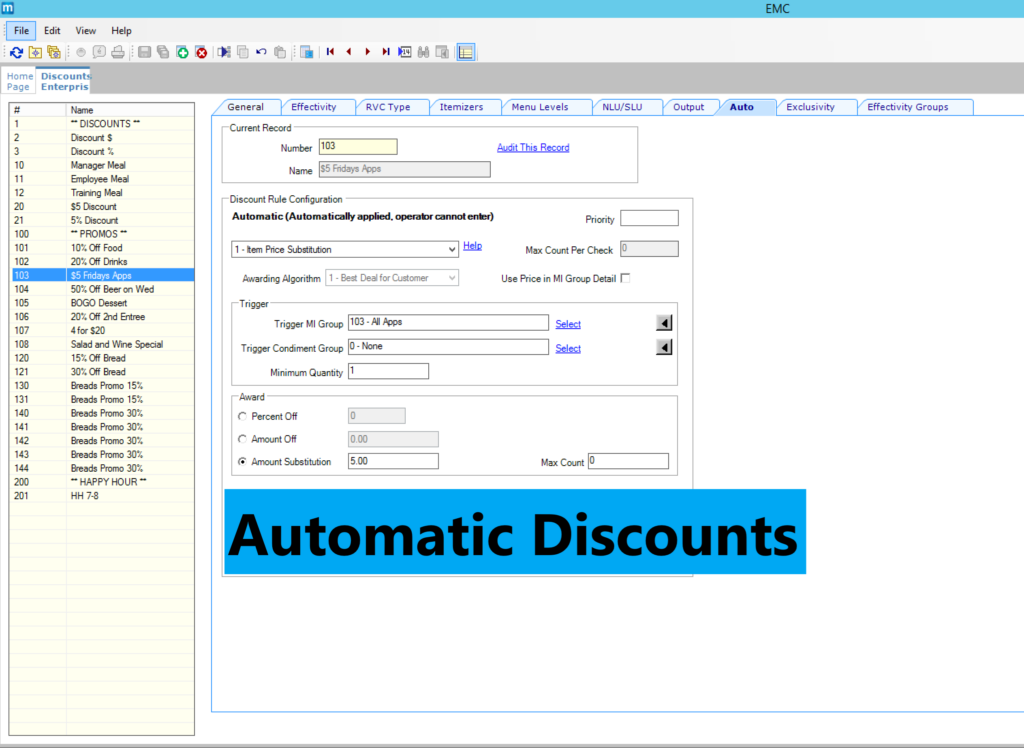1024x748 pixels.
Task: Click the Save floppy disk icon
Action: tap(145, 52)
